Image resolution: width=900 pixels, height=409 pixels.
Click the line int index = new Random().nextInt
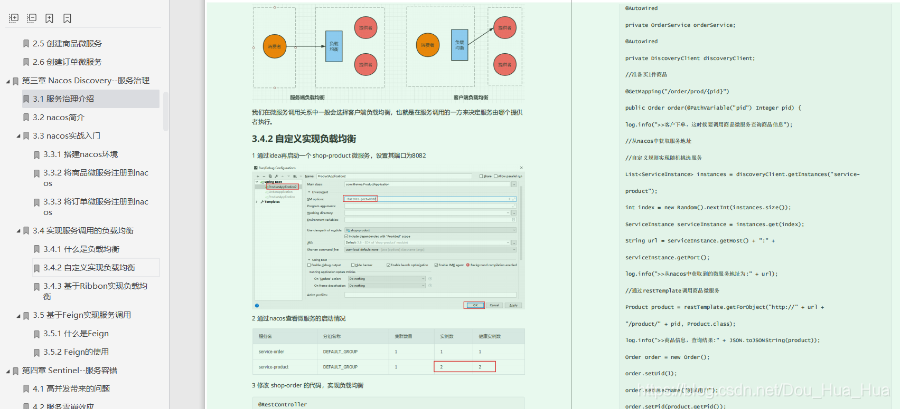pyautogui.click(x=708, y=208)
